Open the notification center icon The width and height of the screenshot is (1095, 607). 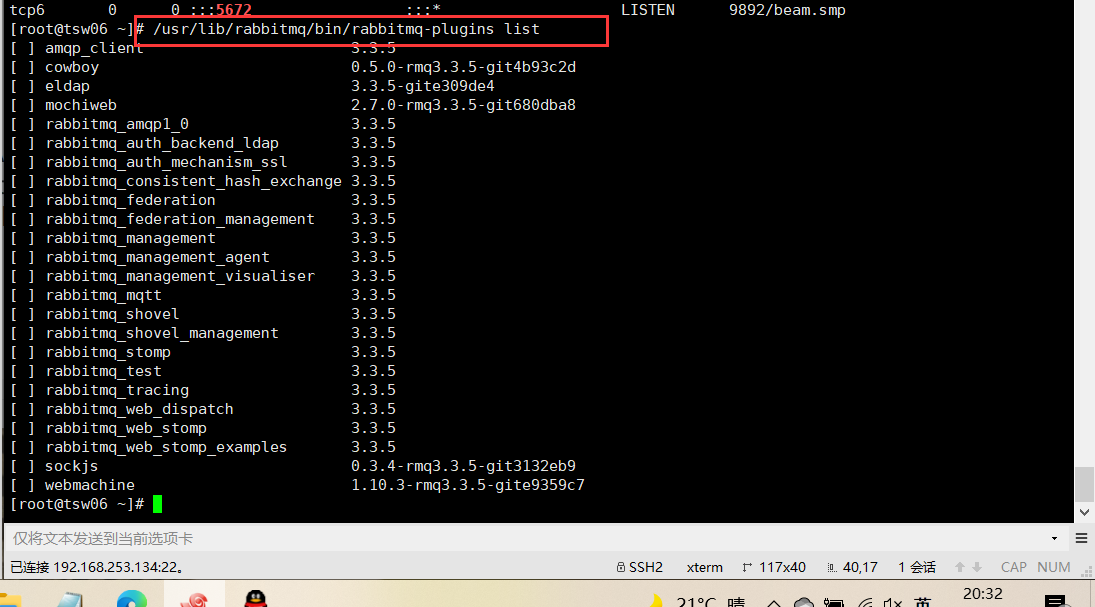[x=1055, y=601]
